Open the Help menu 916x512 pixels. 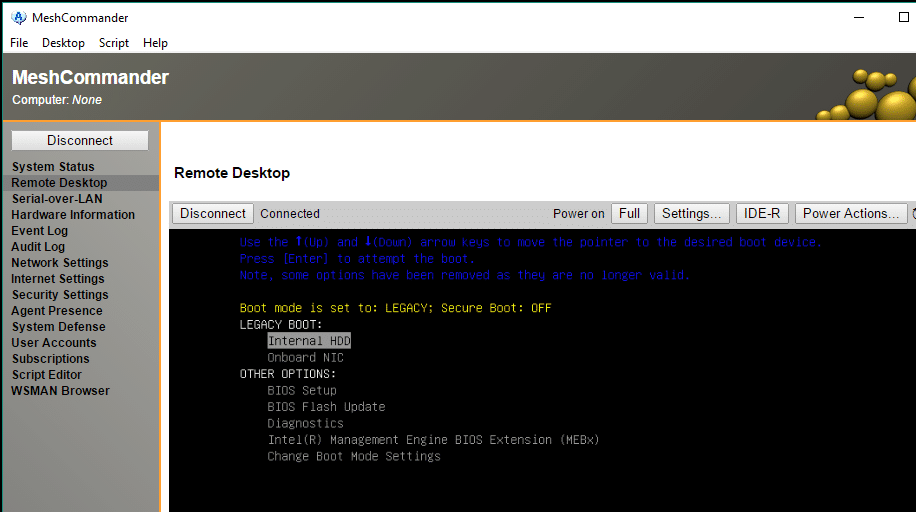155,43
